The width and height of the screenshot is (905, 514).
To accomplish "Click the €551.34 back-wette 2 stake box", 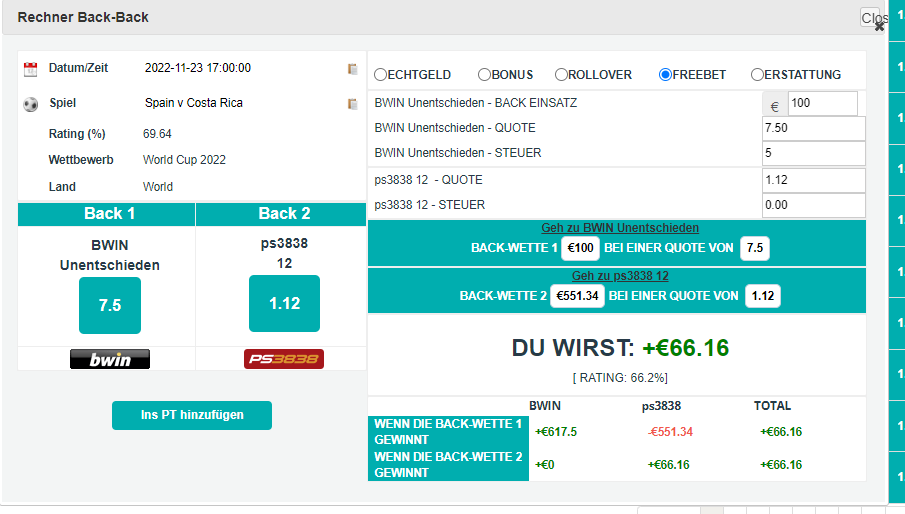I will 577,296.
